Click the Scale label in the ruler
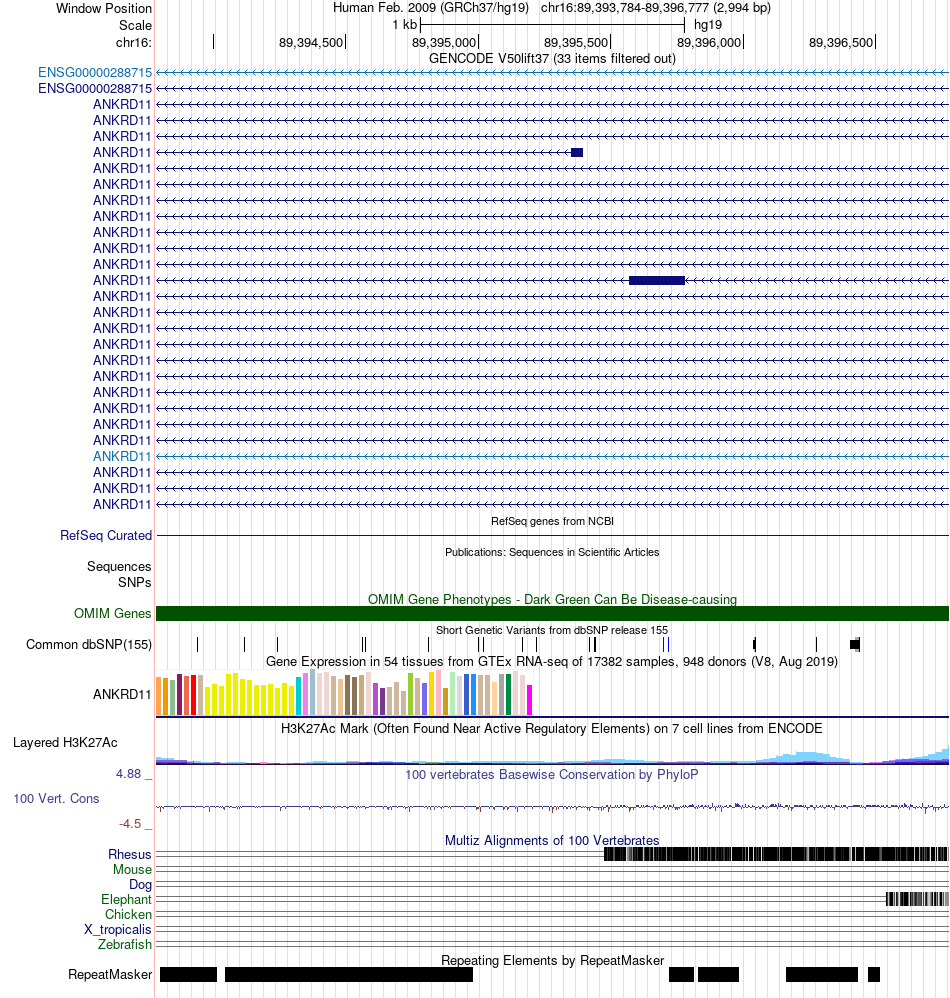 (136, 25)
